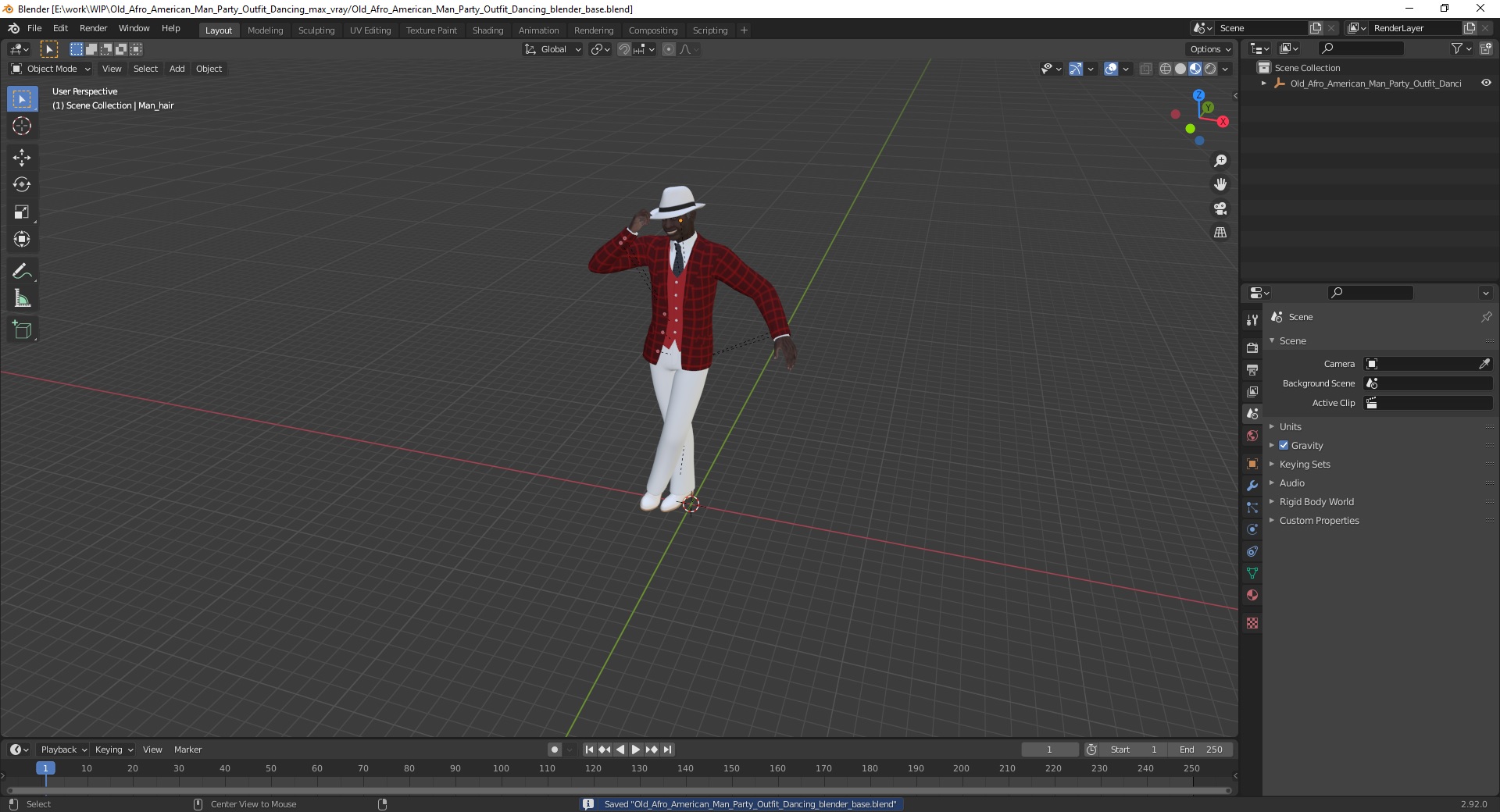
Task: Expand the Keying Sets panel
Action: coord(1304,464)
